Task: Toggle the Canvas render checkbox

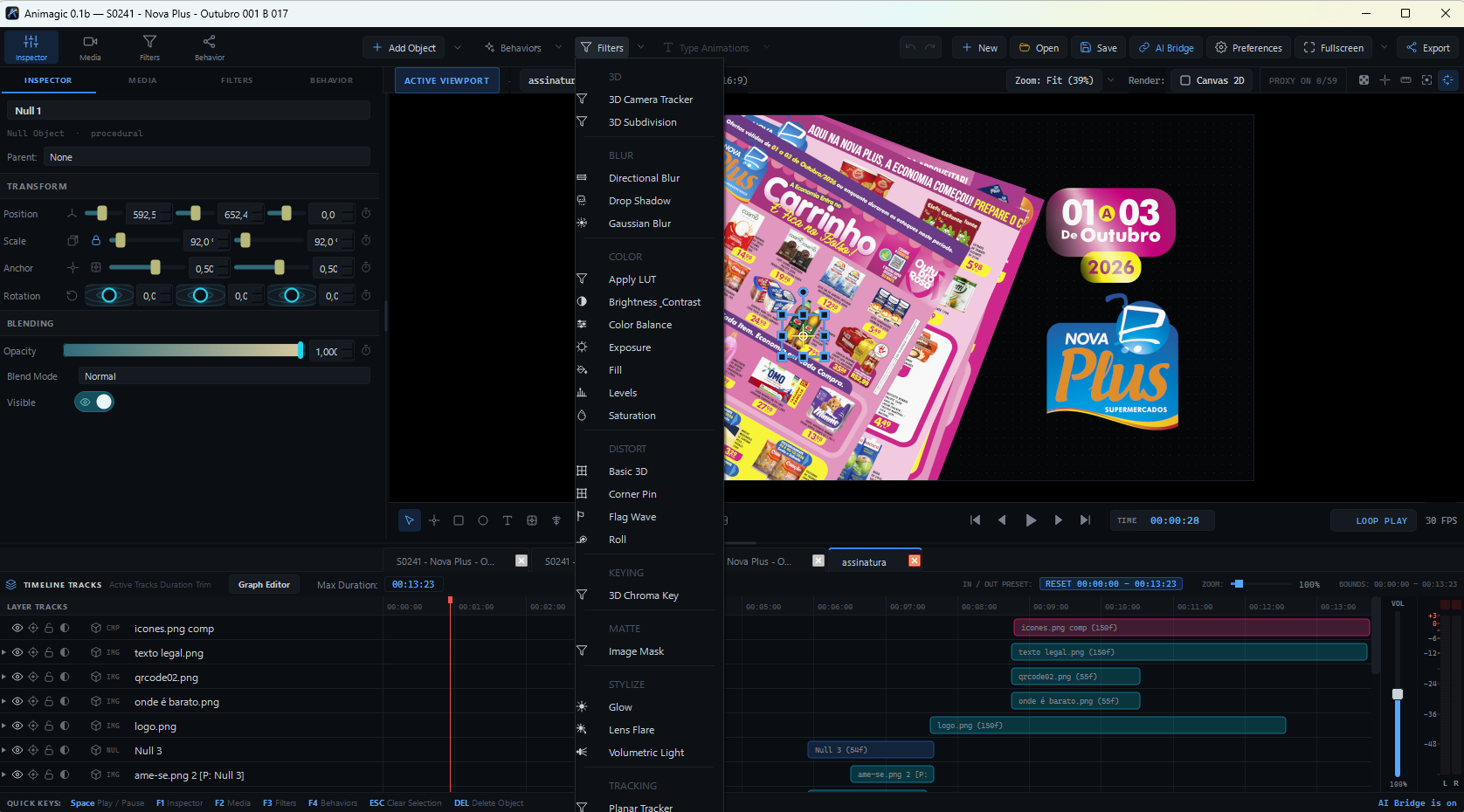Action: click(1185, 80)
